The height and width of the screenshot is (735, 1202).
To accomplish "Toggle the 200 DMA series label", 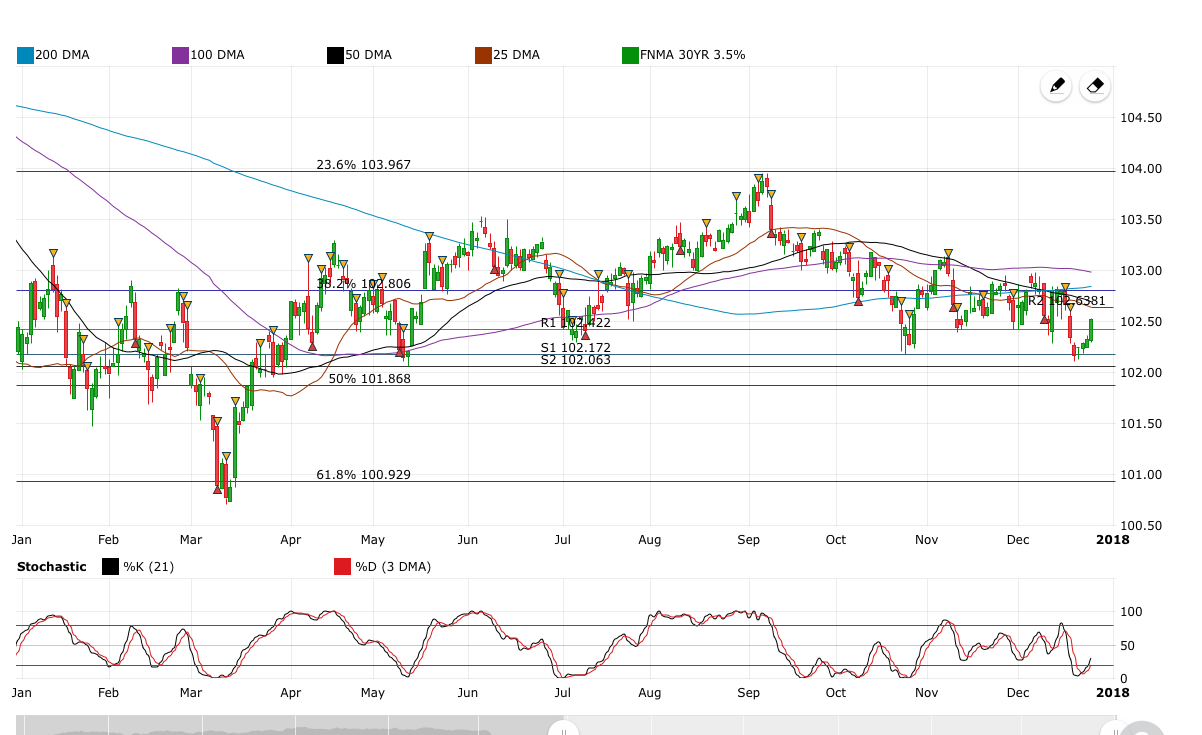I will pos(62,55).
